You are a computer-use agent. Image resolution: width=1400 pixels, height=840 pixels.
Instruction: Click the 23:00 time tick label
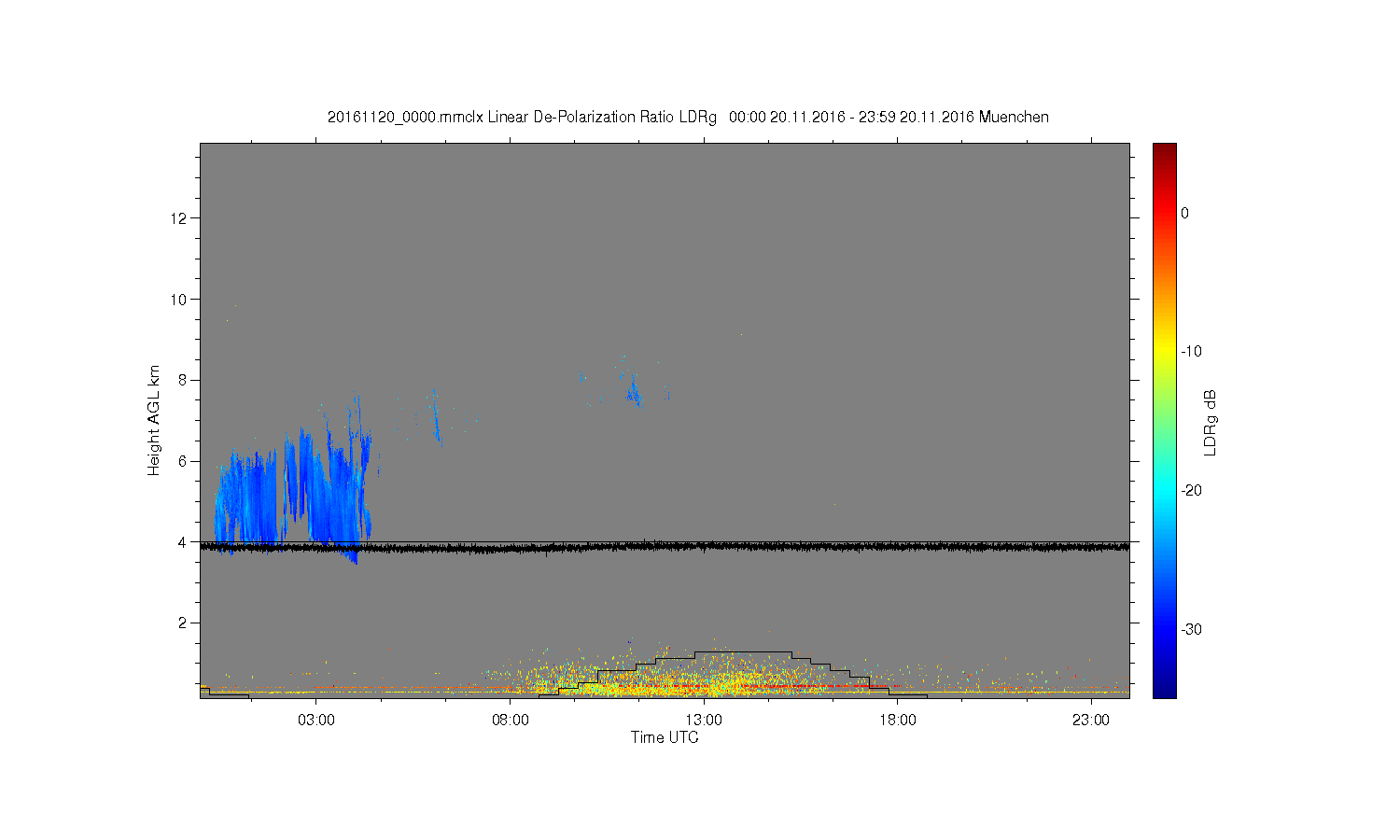(x=1091, y=721)
